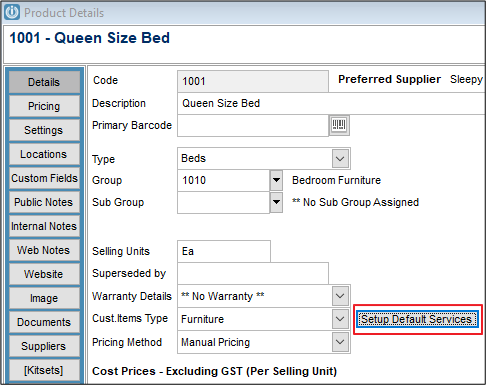Go to the Custom Fields tab

[44, 178]
